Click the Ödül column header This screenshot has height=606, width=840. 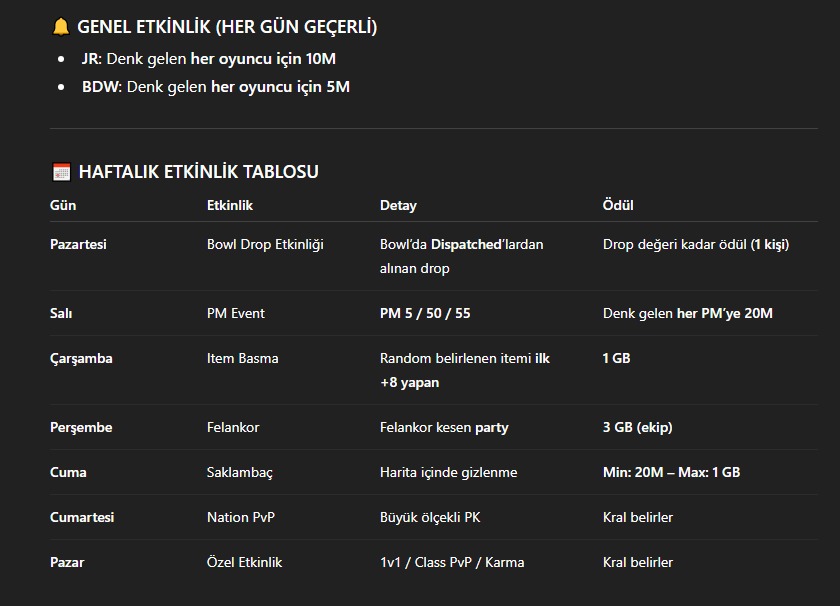point(618,205)
